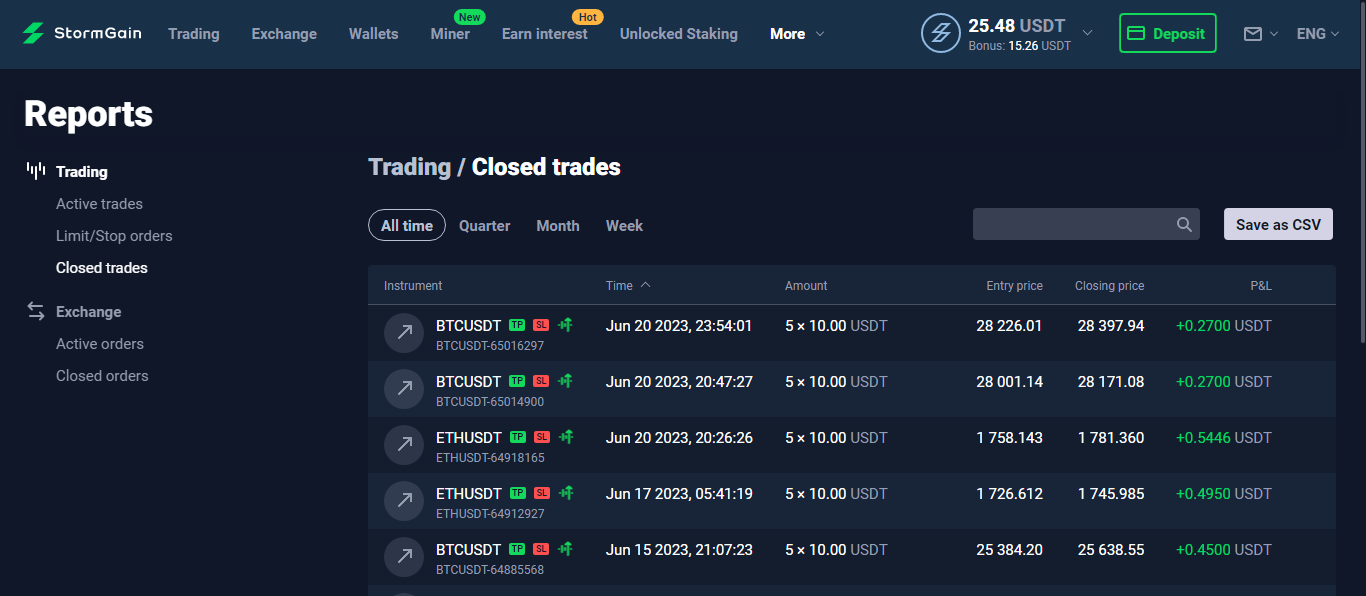This screenshot has height=596, width=1366.
Task: Select the Week time filter
Action: click(624, 226)
